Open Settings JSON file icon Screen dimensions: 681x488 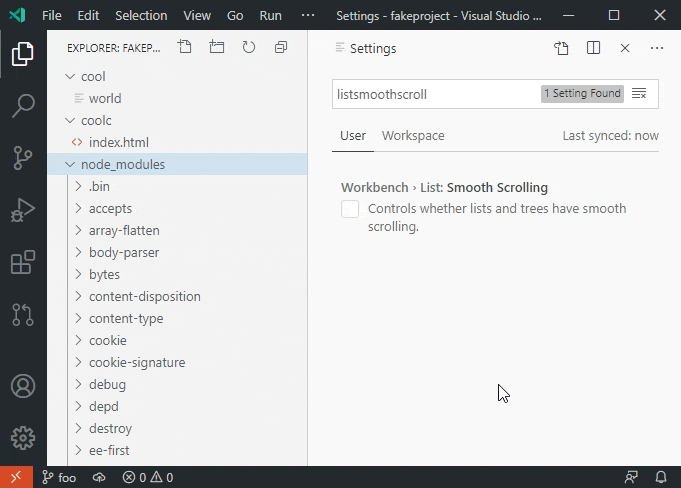(561, 48)
